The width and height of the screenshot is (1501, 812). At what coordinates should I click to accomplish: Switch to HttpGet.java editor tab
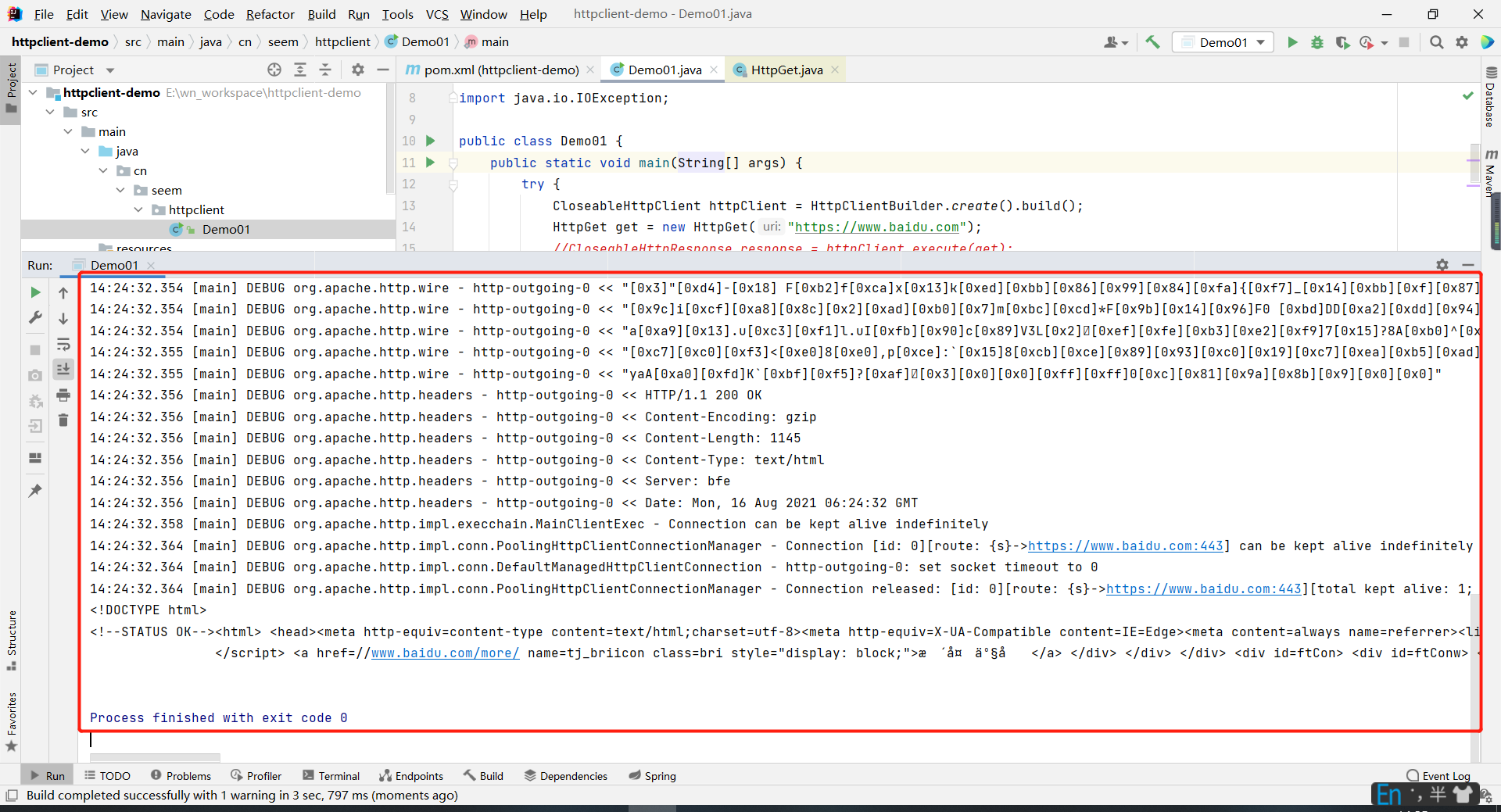point(786,70)
